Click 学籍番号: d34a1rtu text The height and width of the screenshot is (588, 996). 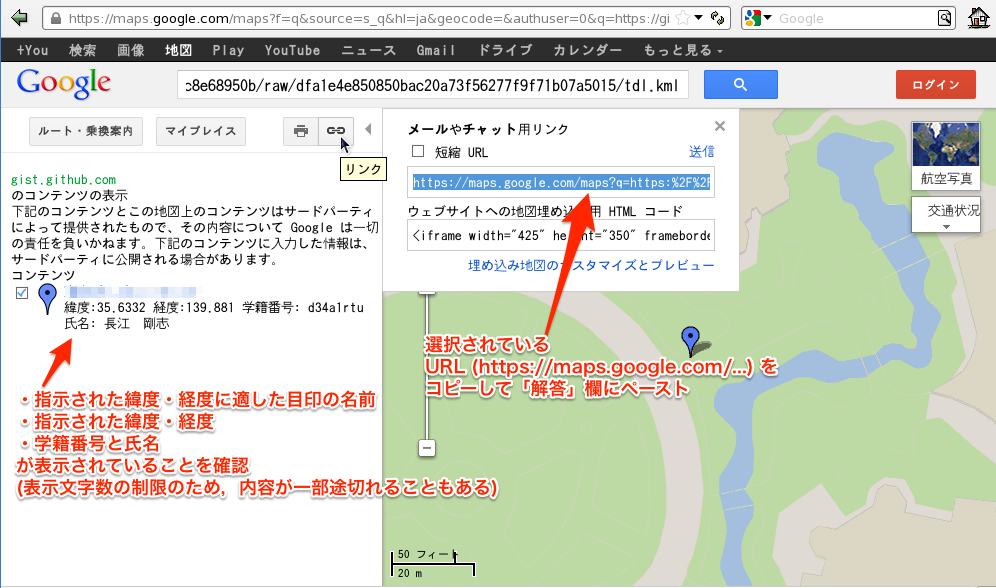point(303,308)
